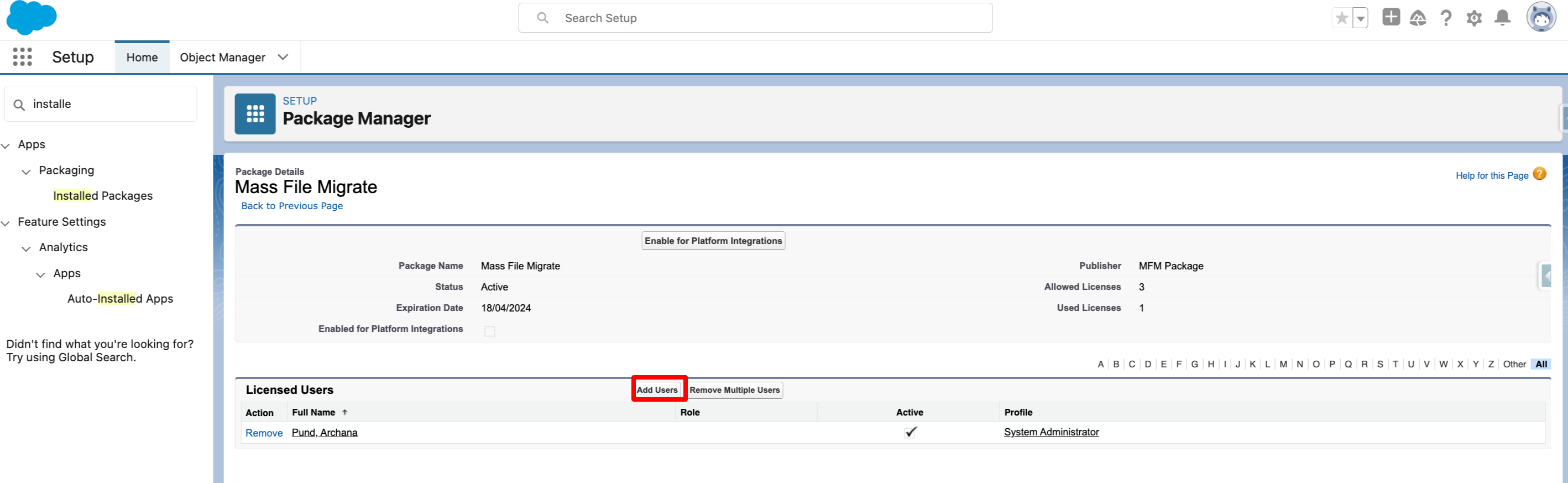The width and height of the screenshot is (1568, 483).
Task: Click the orange help icon beside Help for this Page
Action: tap(1539, 174)
